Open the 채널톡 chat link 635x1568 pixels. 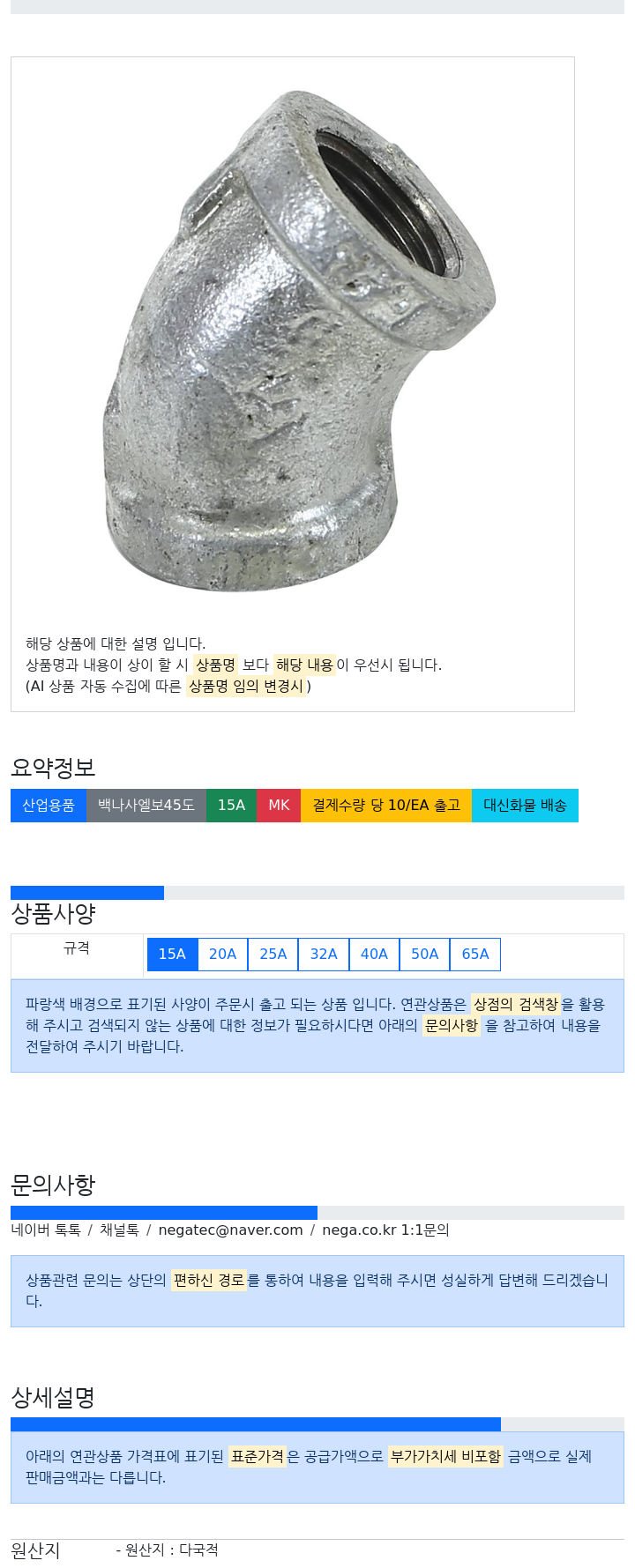(x=119, y=1230)
